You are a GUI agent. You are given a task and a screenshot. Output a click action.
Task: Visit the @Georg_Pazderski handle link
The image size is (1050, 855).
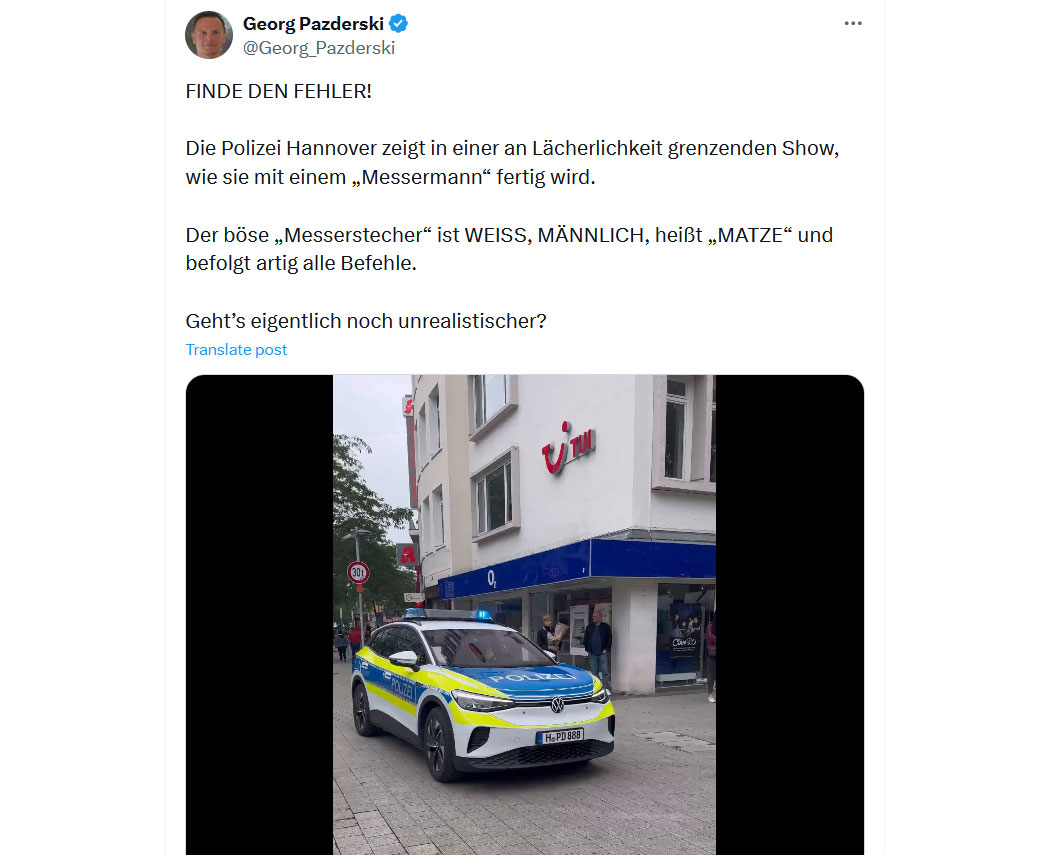click(x=319, y=48)
